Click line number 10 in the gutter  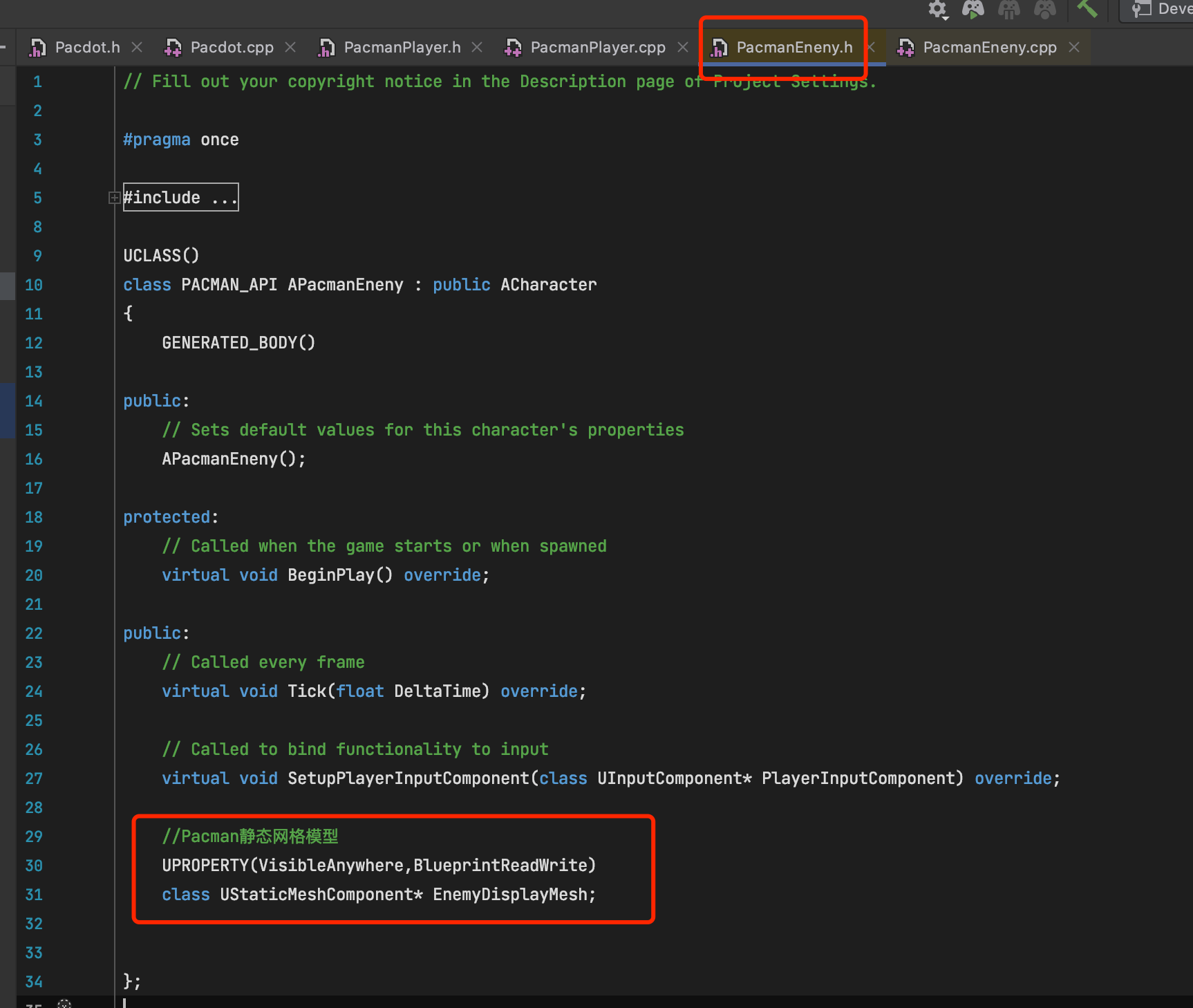33,285
